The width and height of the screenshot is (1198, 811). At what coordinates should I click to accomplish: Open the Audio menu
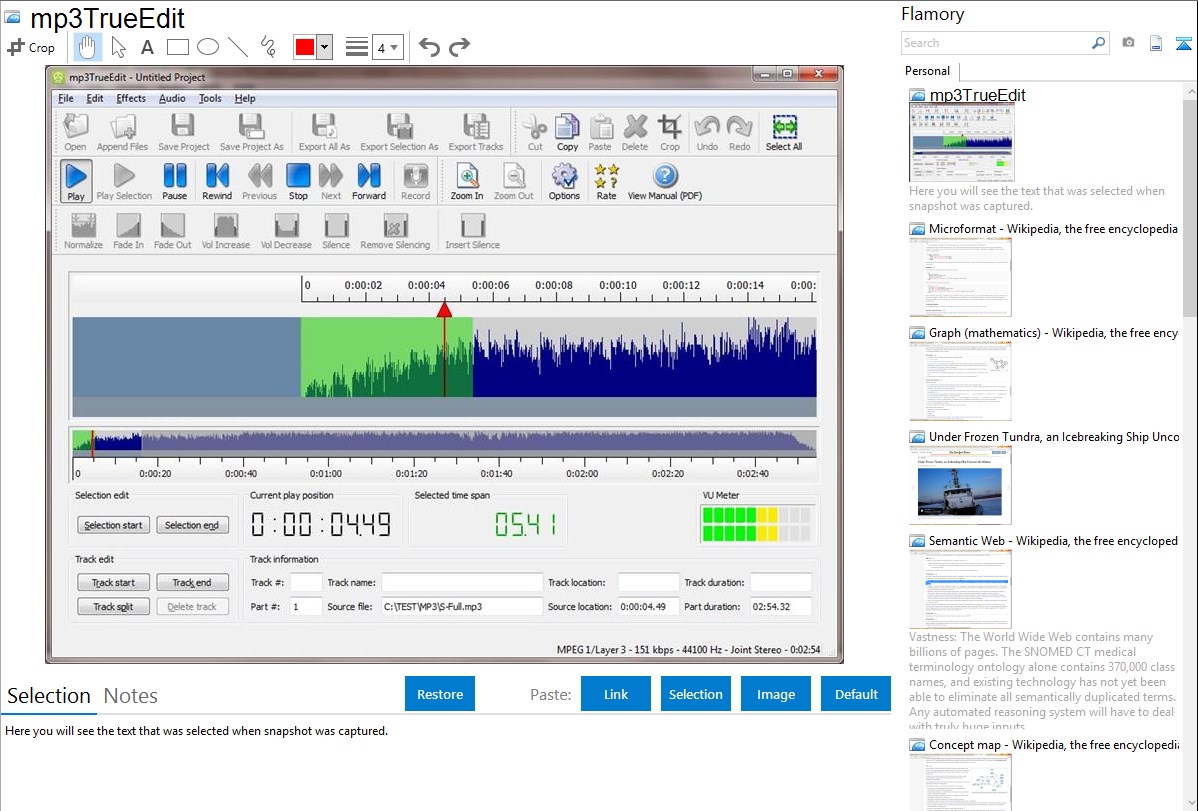click(x=172, y=99)
